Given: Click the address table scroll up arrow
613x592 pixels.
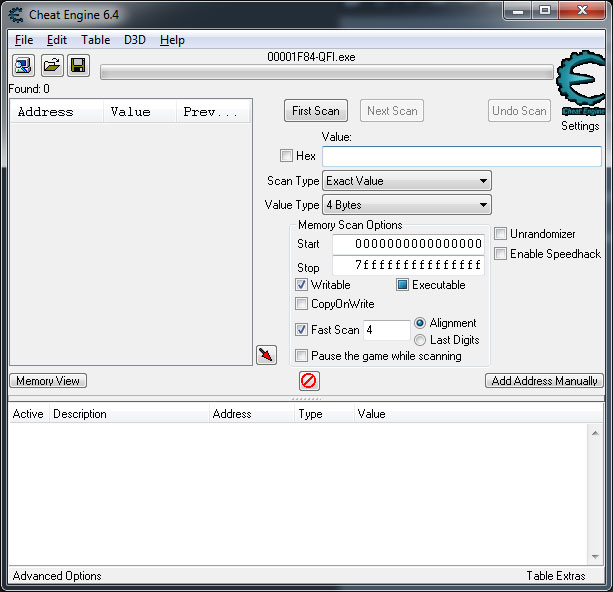Looking at the screenshot, I should [x=595, y=433].
